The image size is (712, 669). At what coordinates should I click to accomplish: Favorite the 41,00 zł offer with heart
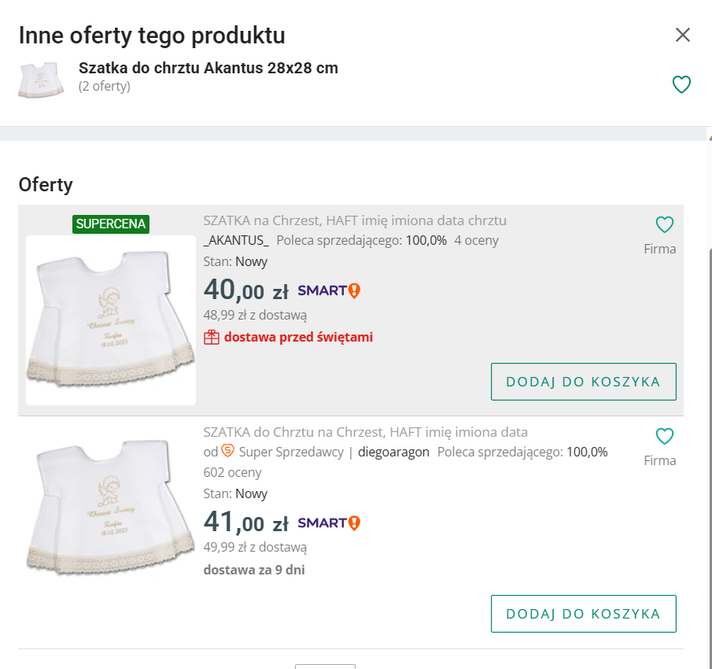click(x=664, y=436)
